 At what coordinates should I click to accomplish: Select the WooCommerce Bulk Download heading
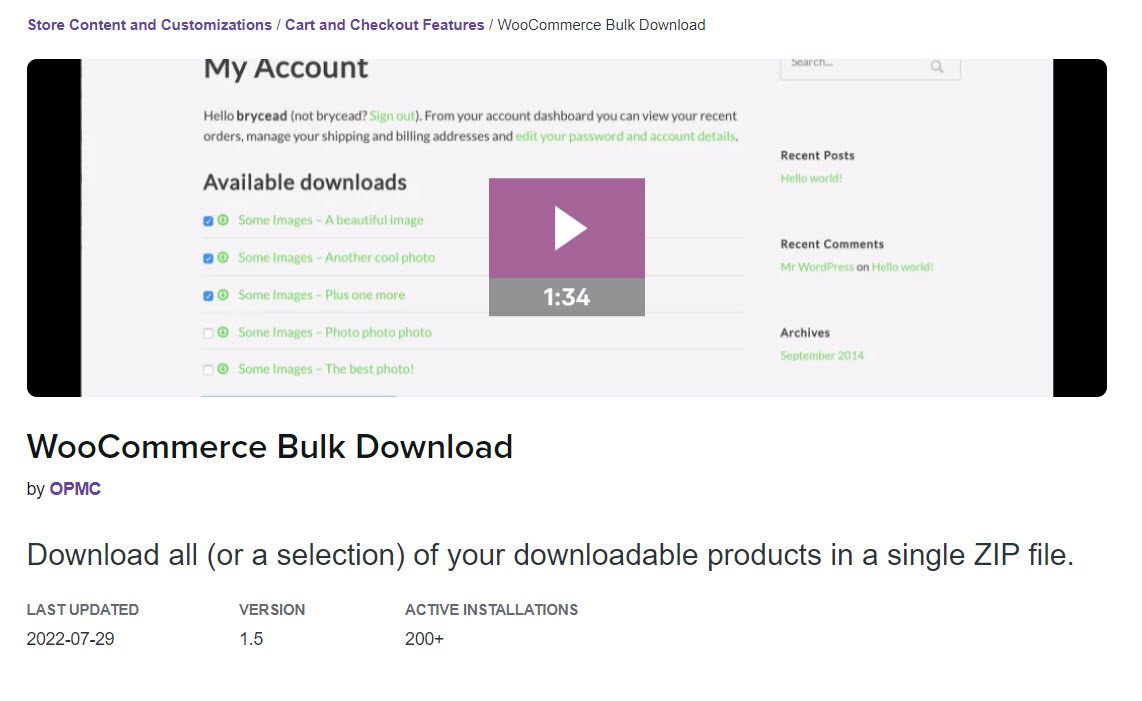(x=270, y=447)
